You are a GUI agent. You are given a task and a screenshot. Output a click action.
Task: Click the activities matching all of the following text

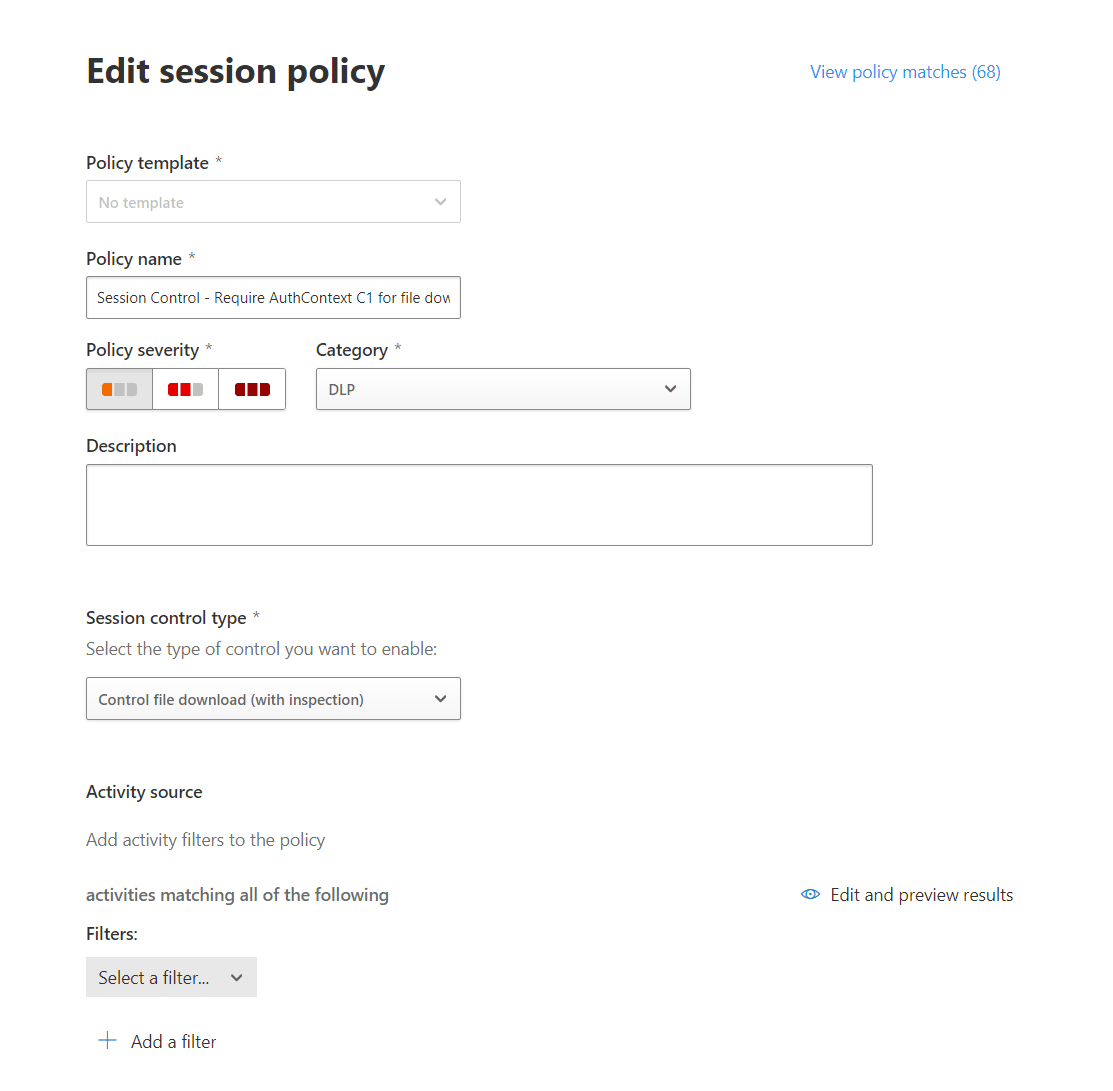(x=237, y=894)
